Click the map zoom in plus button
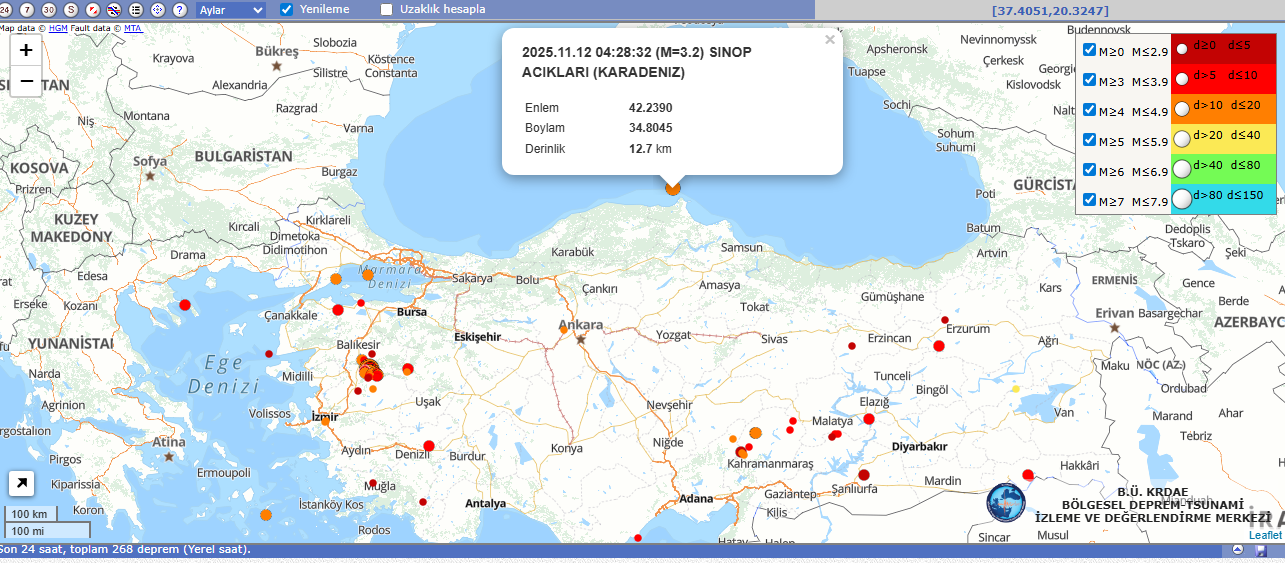The width and height of the screenshot is (1285, 563). point(26,50)
